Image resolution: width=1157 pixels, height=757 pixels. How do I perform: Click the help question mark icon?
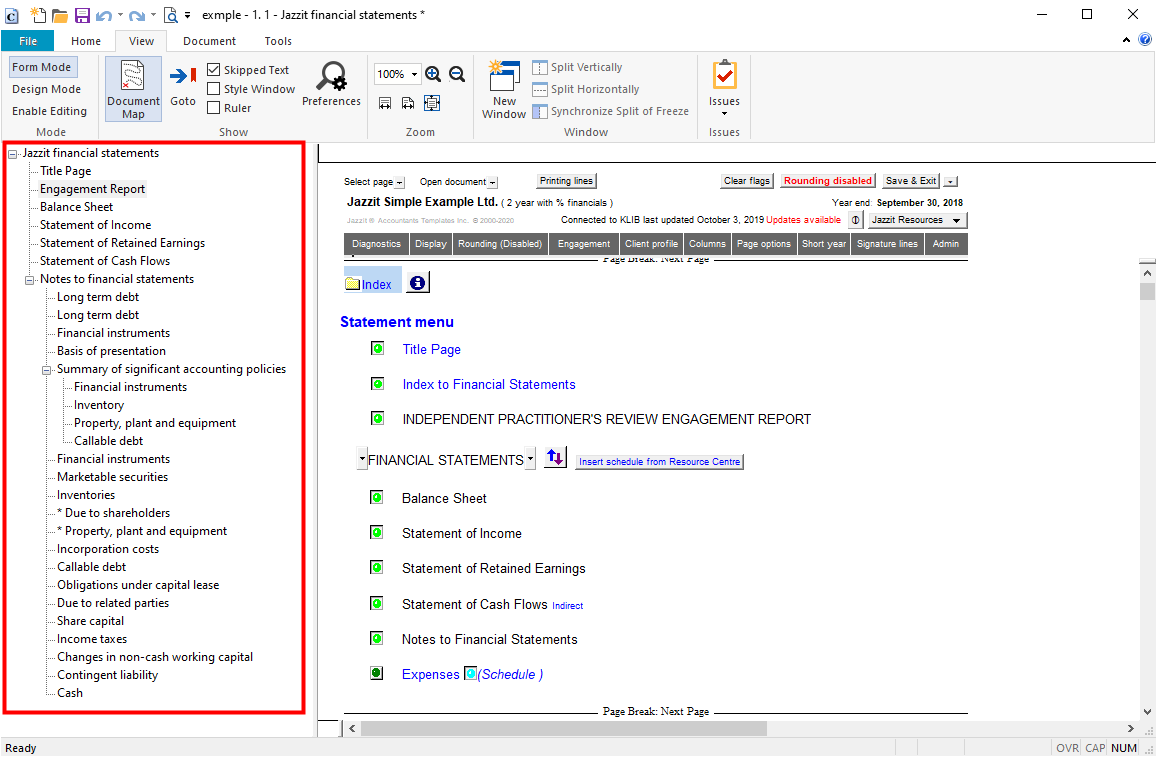[1145, 39]
